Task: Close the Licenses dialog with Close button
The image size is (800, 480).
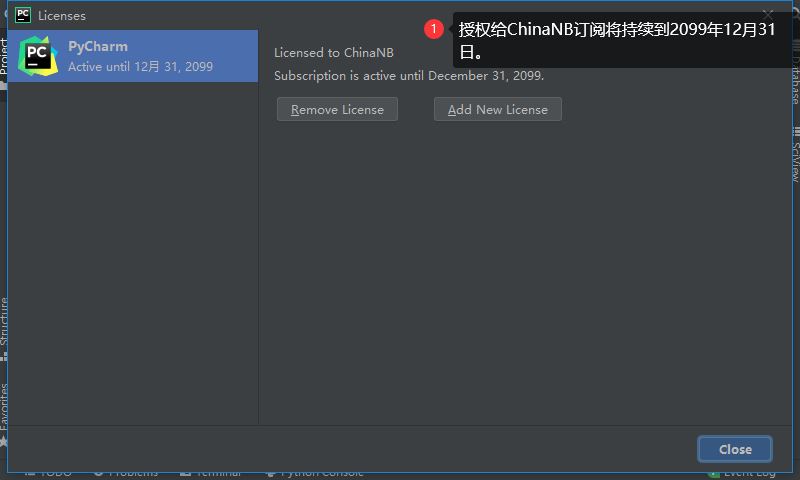Action: [x=735, y=449]
